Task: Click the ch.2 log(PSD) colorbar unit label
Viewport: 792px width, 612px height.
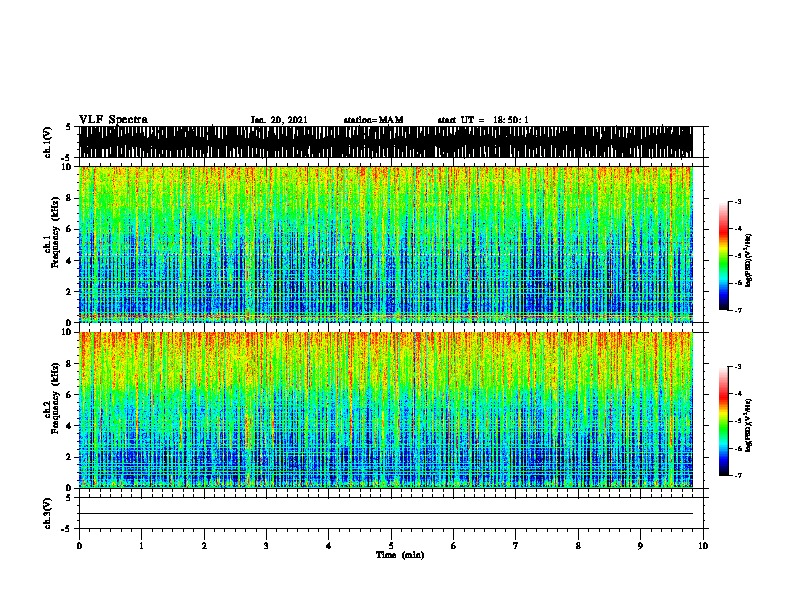Action: [749, 425]
